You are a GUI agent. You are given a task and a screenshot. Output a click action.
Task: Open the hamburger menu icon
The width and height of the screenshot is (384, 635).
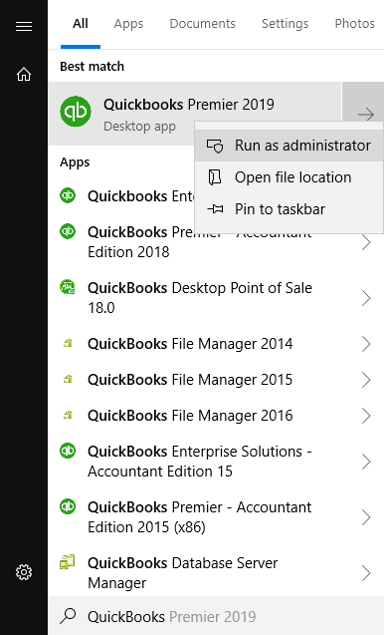click(24, 27)
